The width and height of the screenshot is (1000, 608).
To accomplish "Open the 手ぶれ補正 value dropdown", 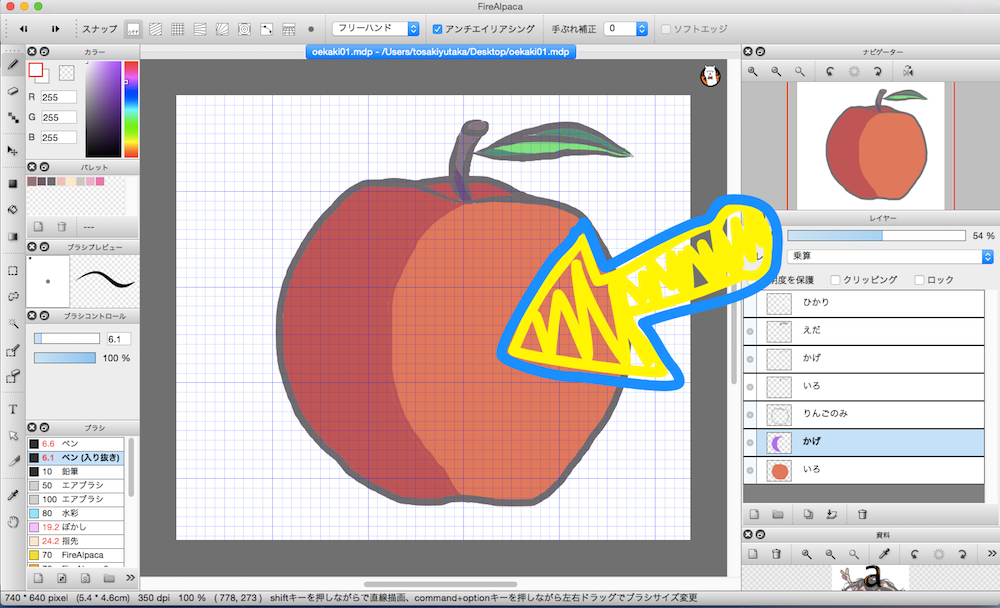I will [x=626, y=29].
